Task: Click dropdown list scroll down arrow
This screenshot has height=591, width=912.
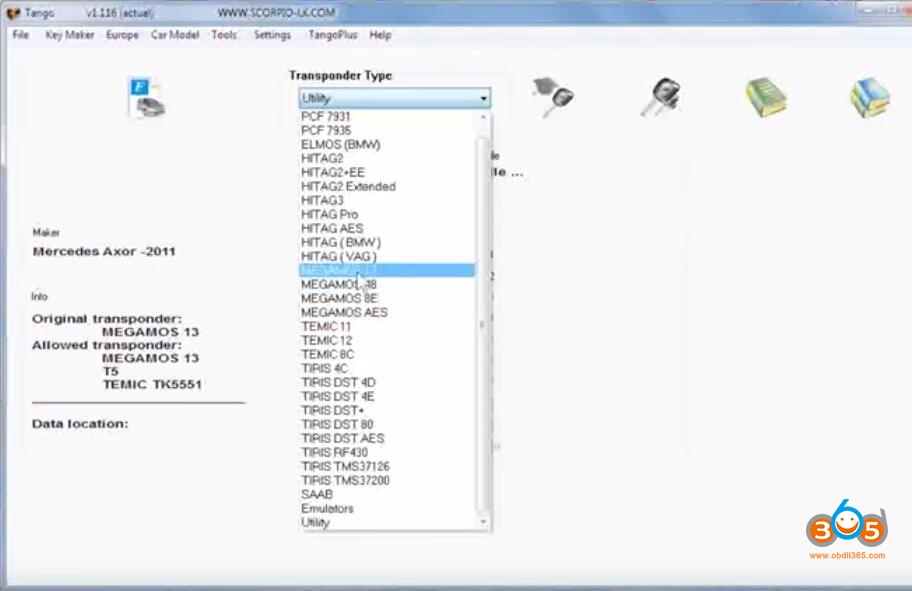Action: tap(483, 522)
